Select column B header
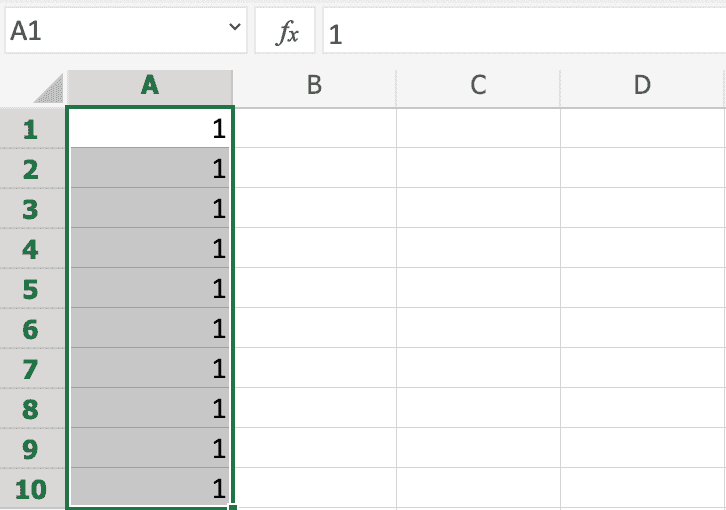 coord(314,86)
